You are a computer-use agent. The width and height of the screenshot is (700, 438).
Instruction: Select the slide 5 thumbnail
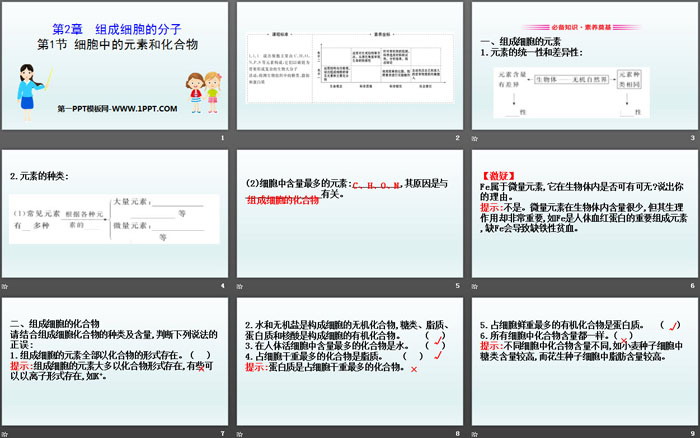[x=349, y=217]
